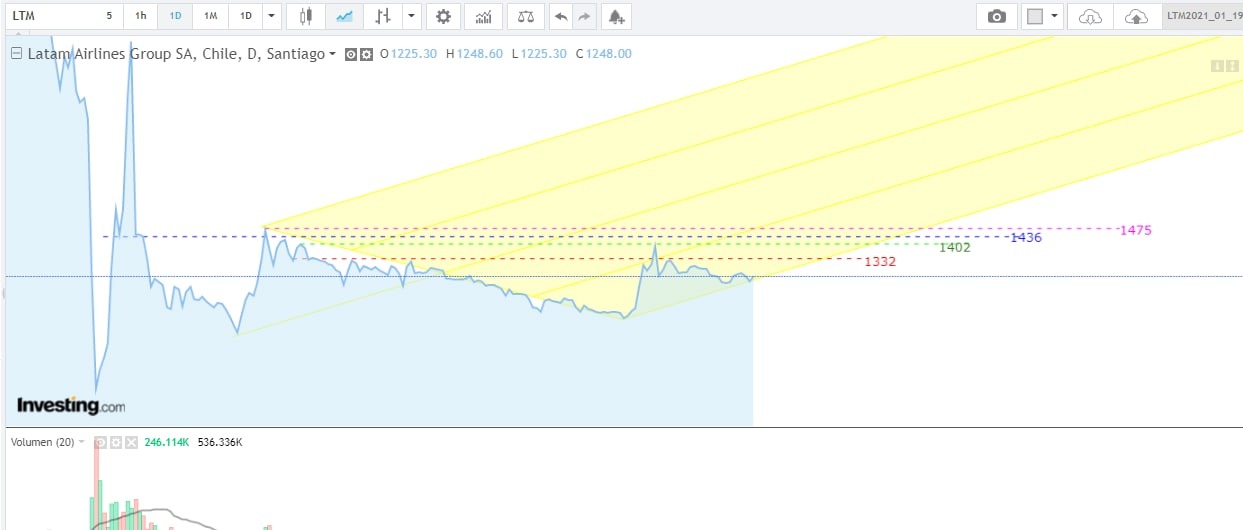
Task: Collapse the Latam Airlines legend box
Action: (x=15, y=54)
